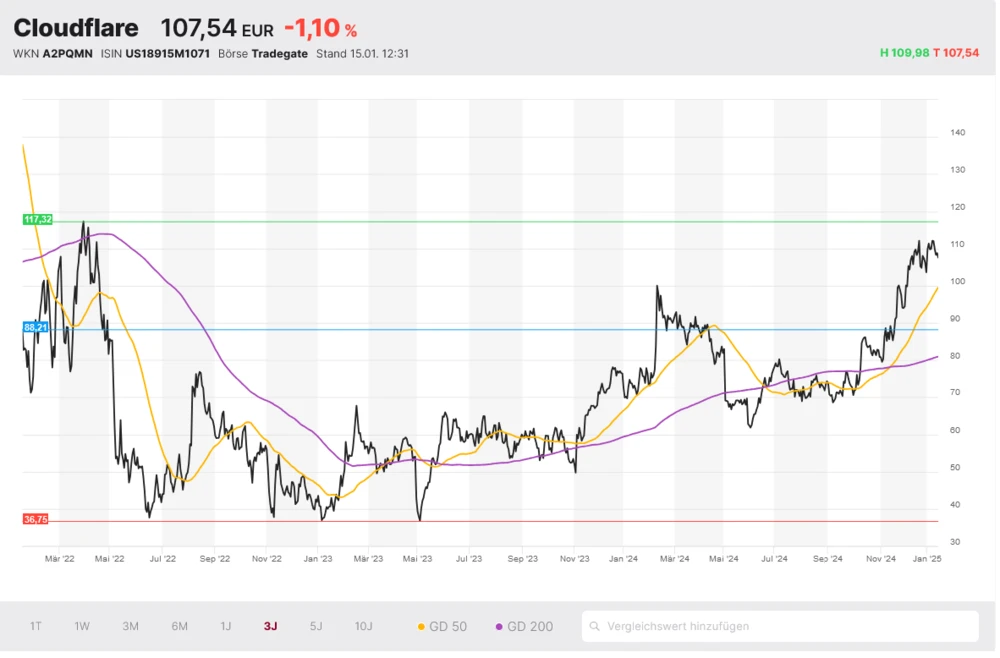1000x658 pixels.
Task: Click the magnifier icon in the comparison search field
Action: [596, 627]
